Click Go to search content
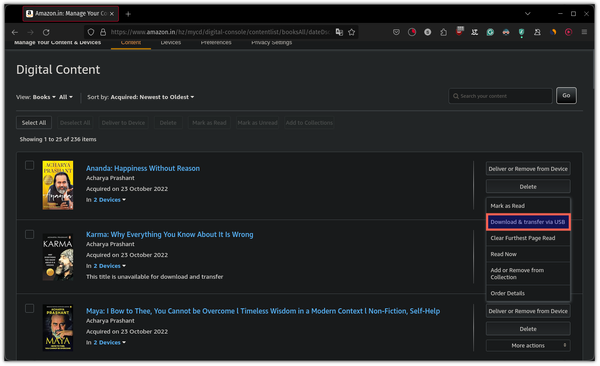Screen dimensions: 600x366 click(566, 96)
